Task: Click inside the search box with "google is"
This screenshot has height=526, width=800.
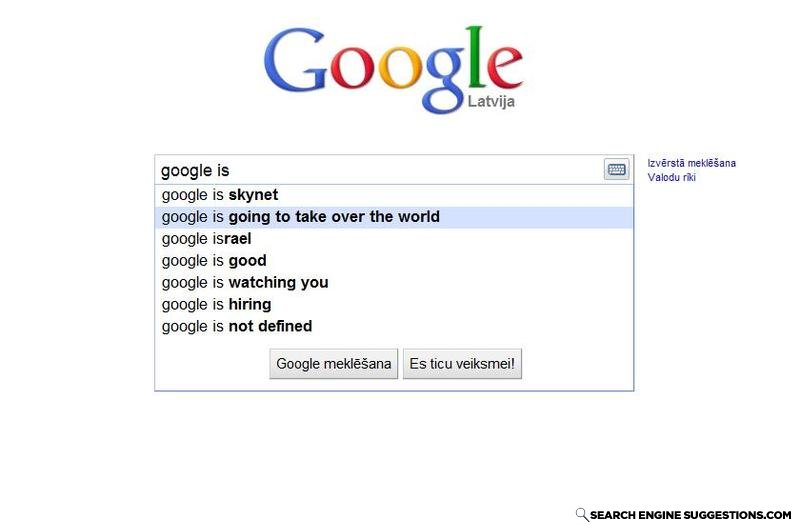Action: 379,170
